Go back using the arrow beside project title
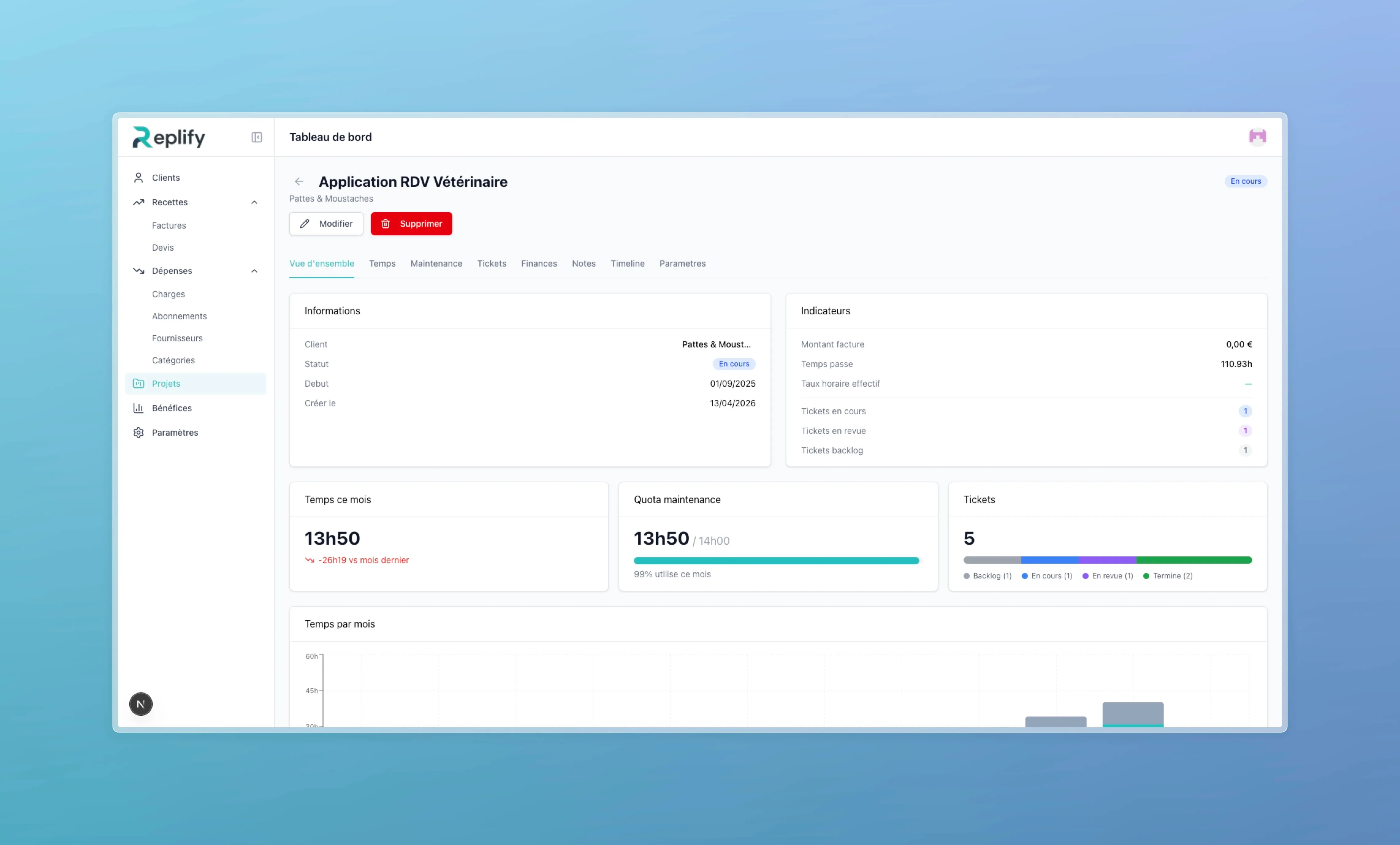This screenshot has width=1400, height=845. 299,181
